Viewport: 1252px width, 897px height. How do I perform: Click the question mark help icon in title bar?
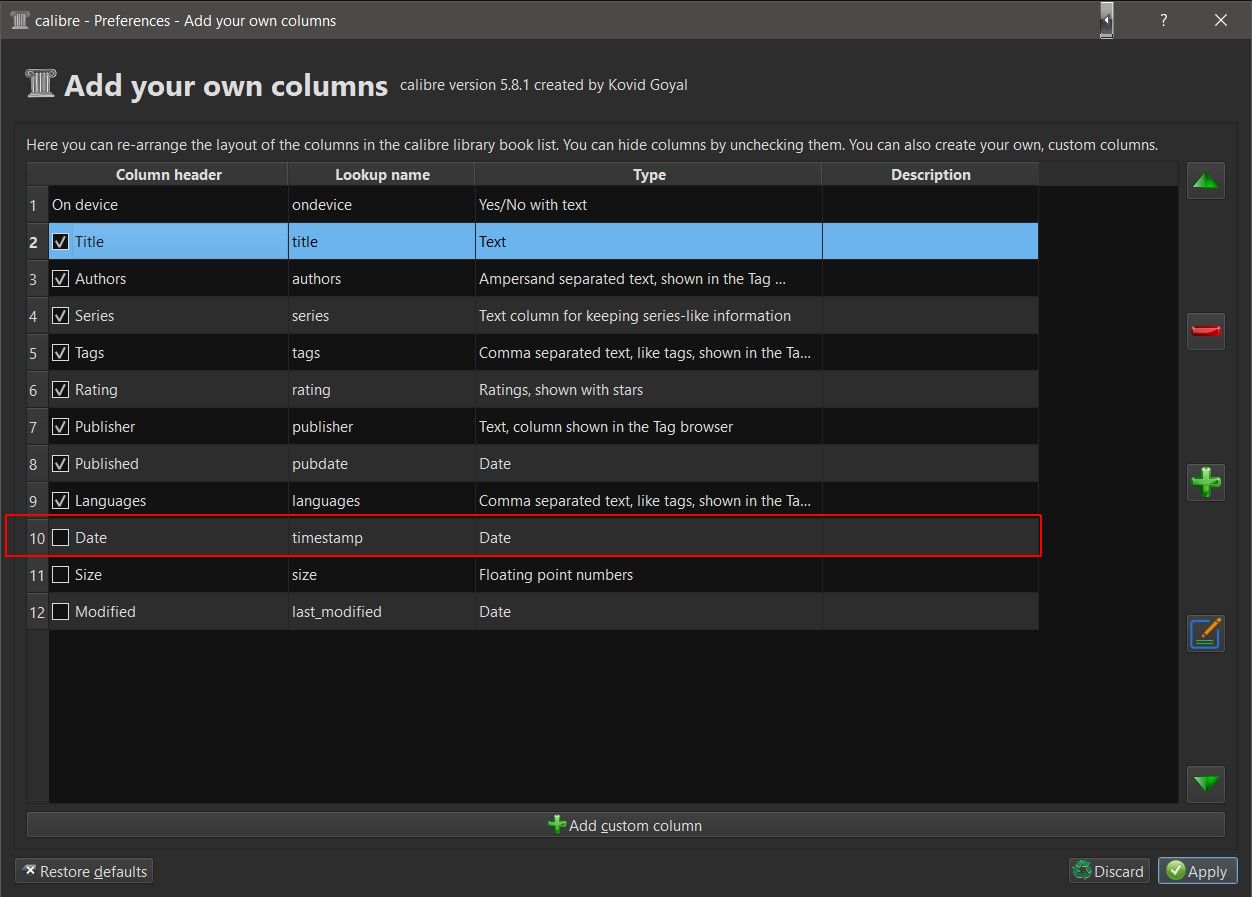(1163, 20)
